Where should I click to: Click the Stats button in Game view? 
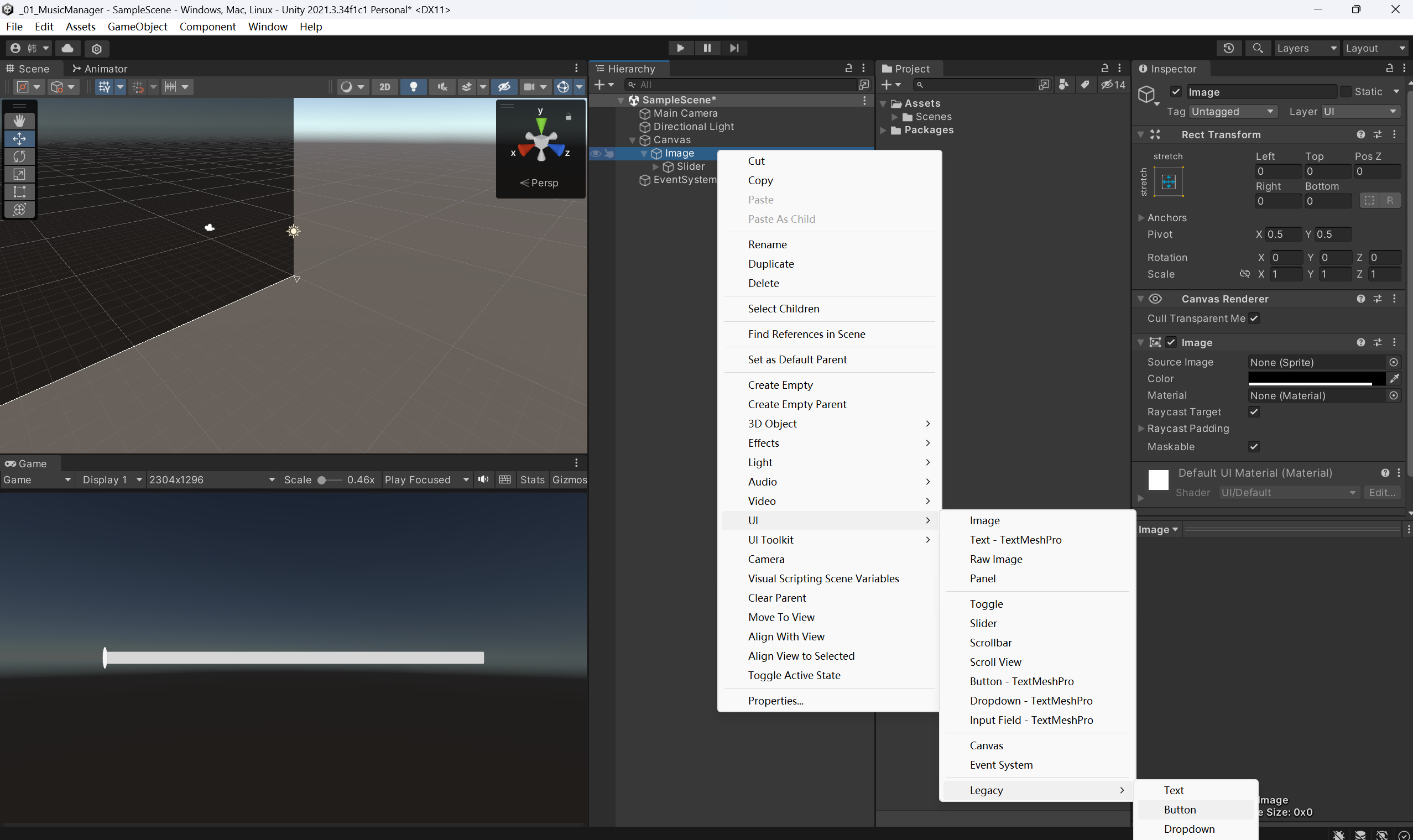(x=532, y=480)
